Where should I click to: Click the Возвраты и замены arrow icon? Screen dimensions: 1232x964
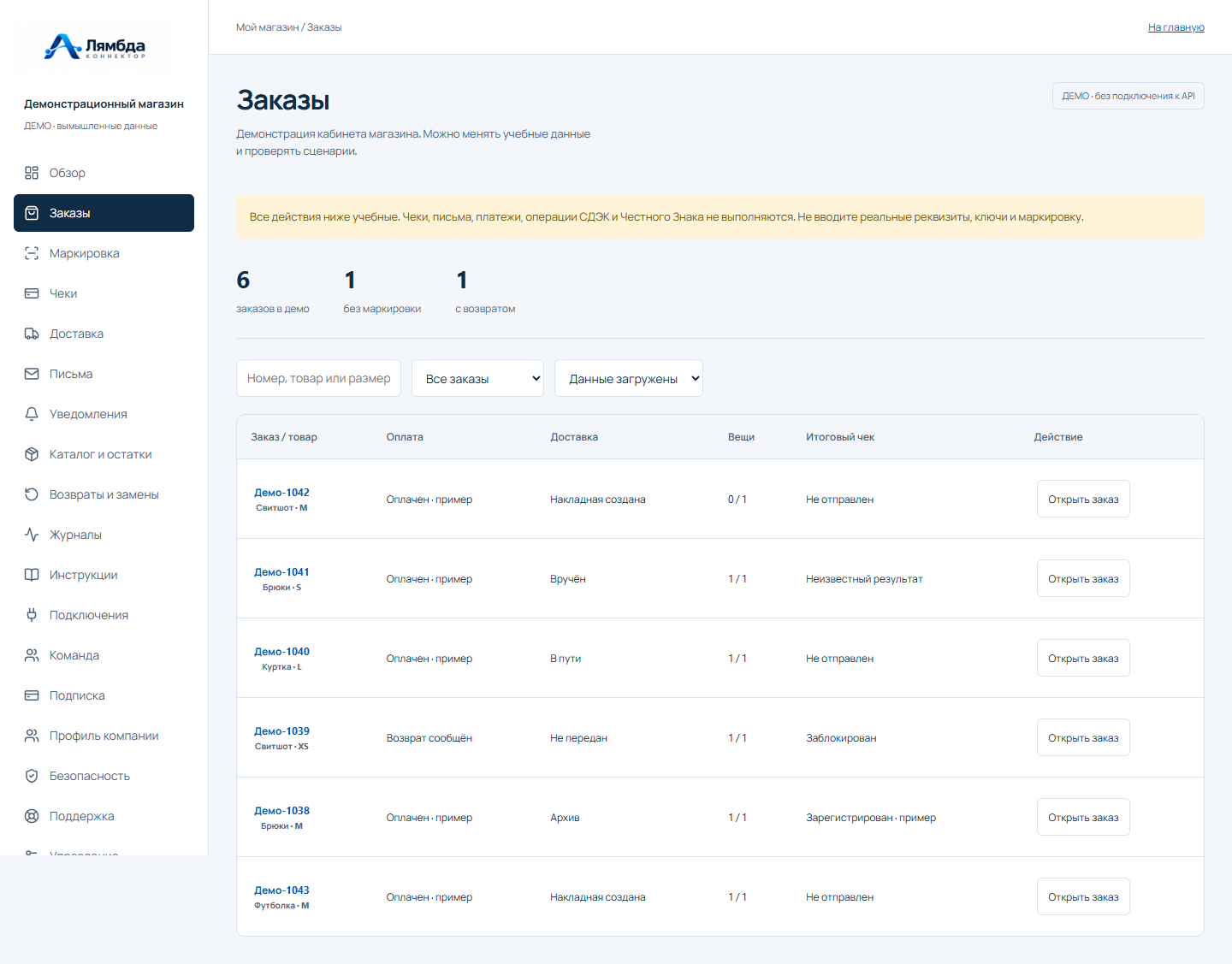click(32, 494)
